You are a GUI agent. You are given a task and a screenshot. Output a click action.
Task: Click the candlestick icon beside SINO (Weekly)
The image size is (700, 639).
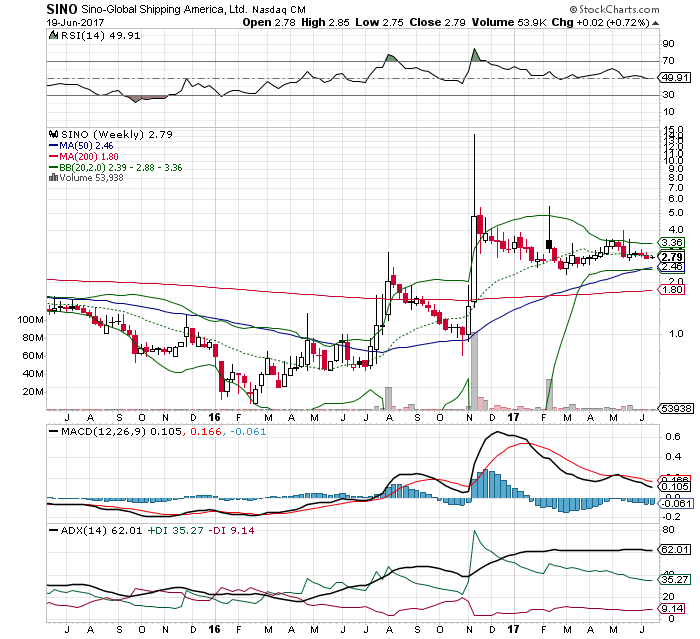tap(54, 134)
